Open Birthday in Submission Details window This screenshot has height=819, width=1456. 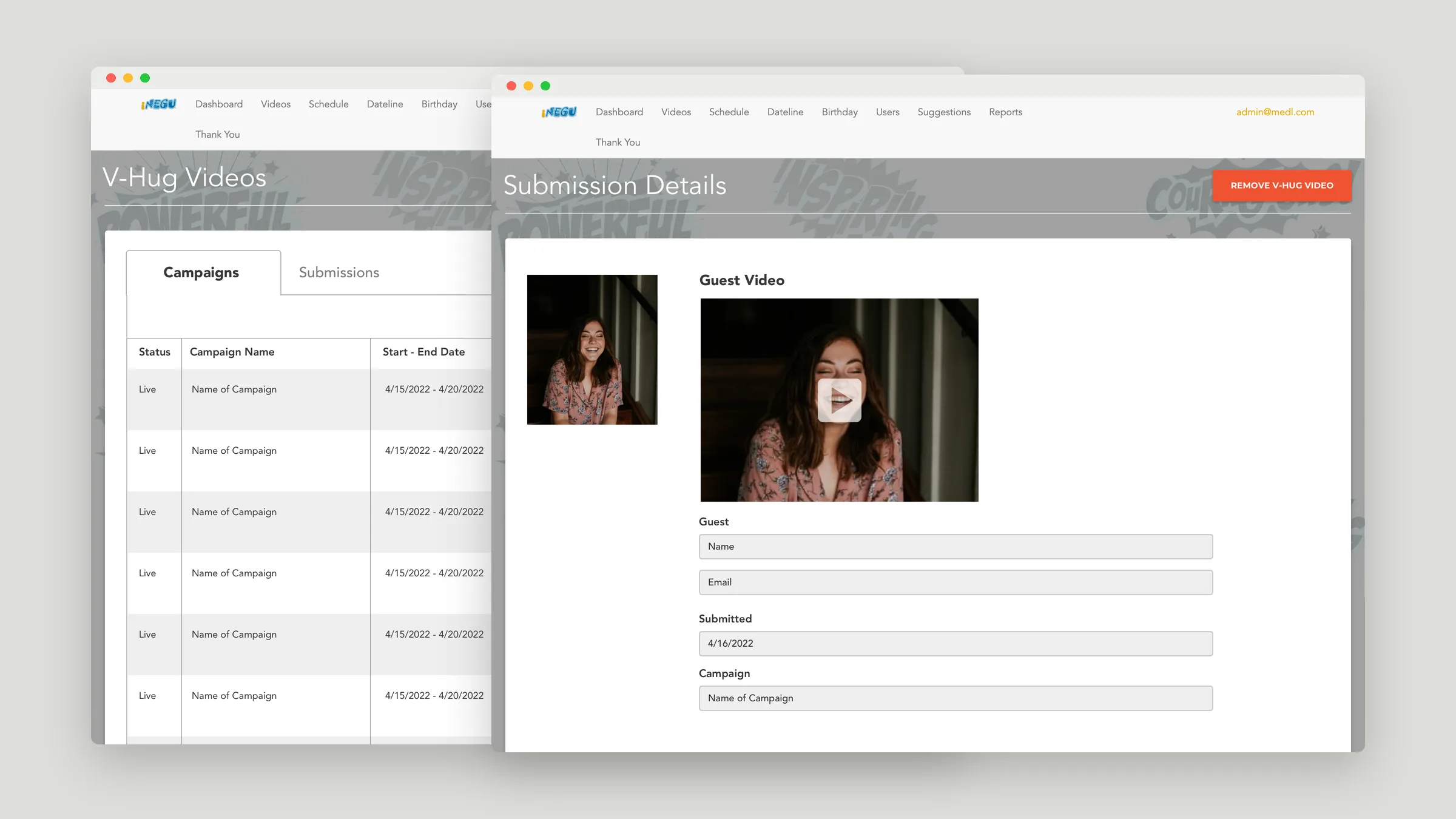click(840, 112)
